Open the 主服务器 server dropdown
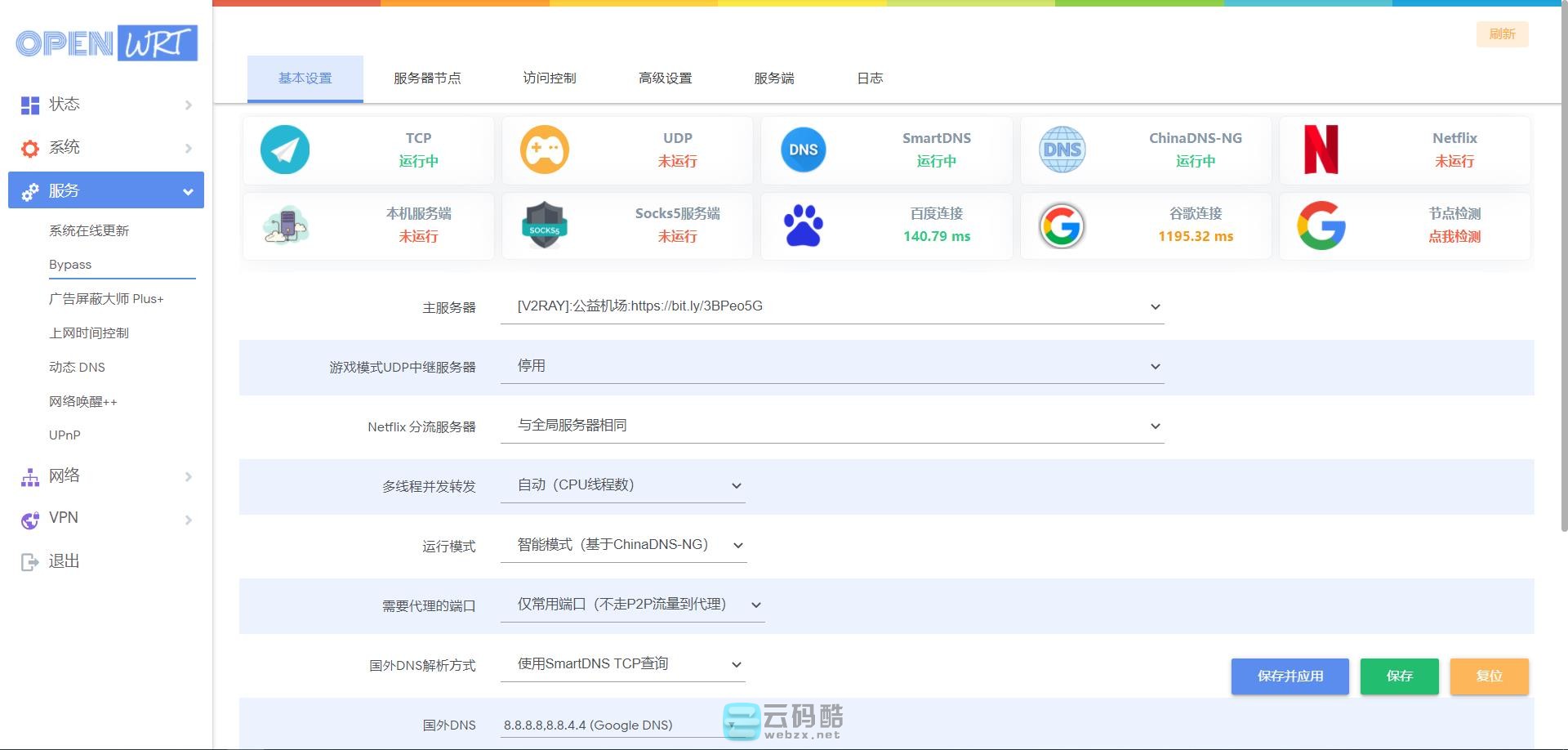 [x=831, y=306]
